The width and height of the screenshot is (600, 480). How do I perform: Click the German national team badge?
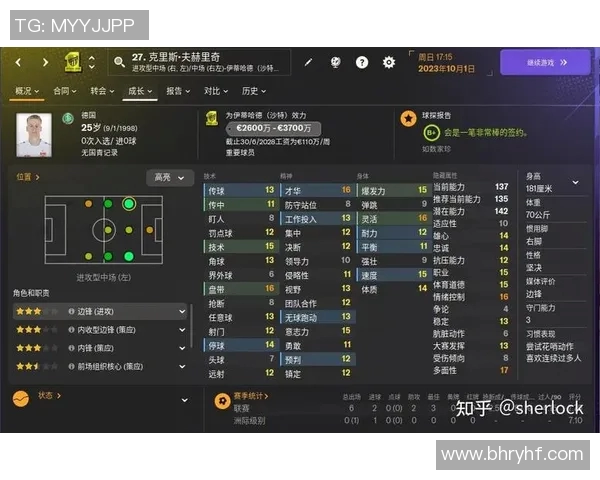(68, 118)
